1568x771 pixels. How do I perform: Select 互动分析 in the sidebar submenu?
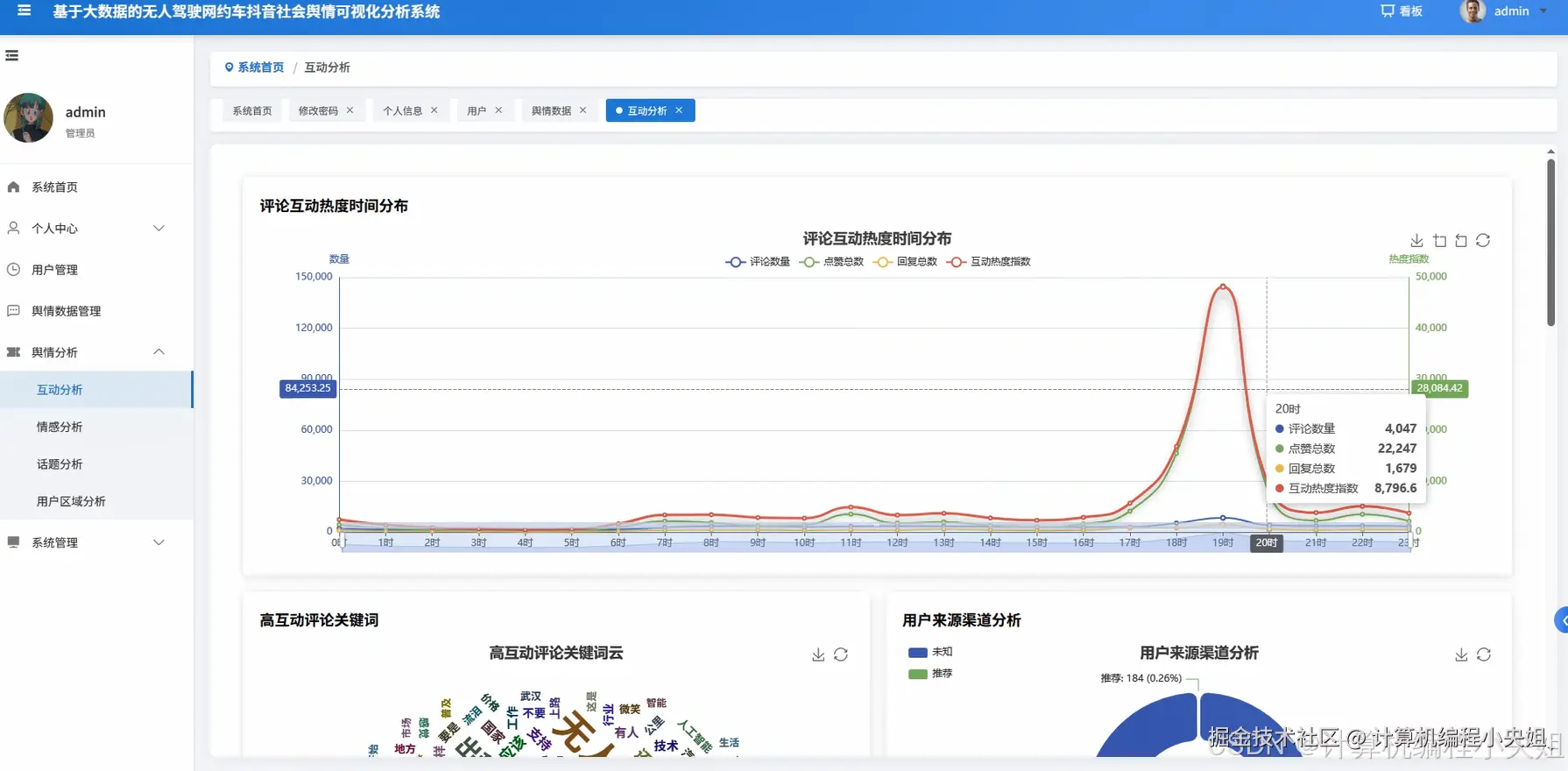96,389
